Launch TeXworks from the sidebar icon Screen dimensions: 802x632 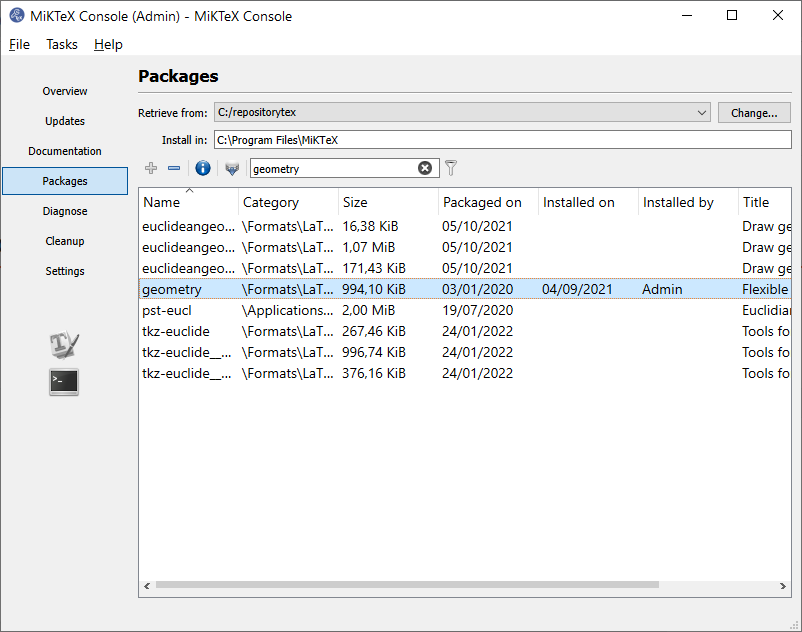pyautogui.click(x=64, y=345)
